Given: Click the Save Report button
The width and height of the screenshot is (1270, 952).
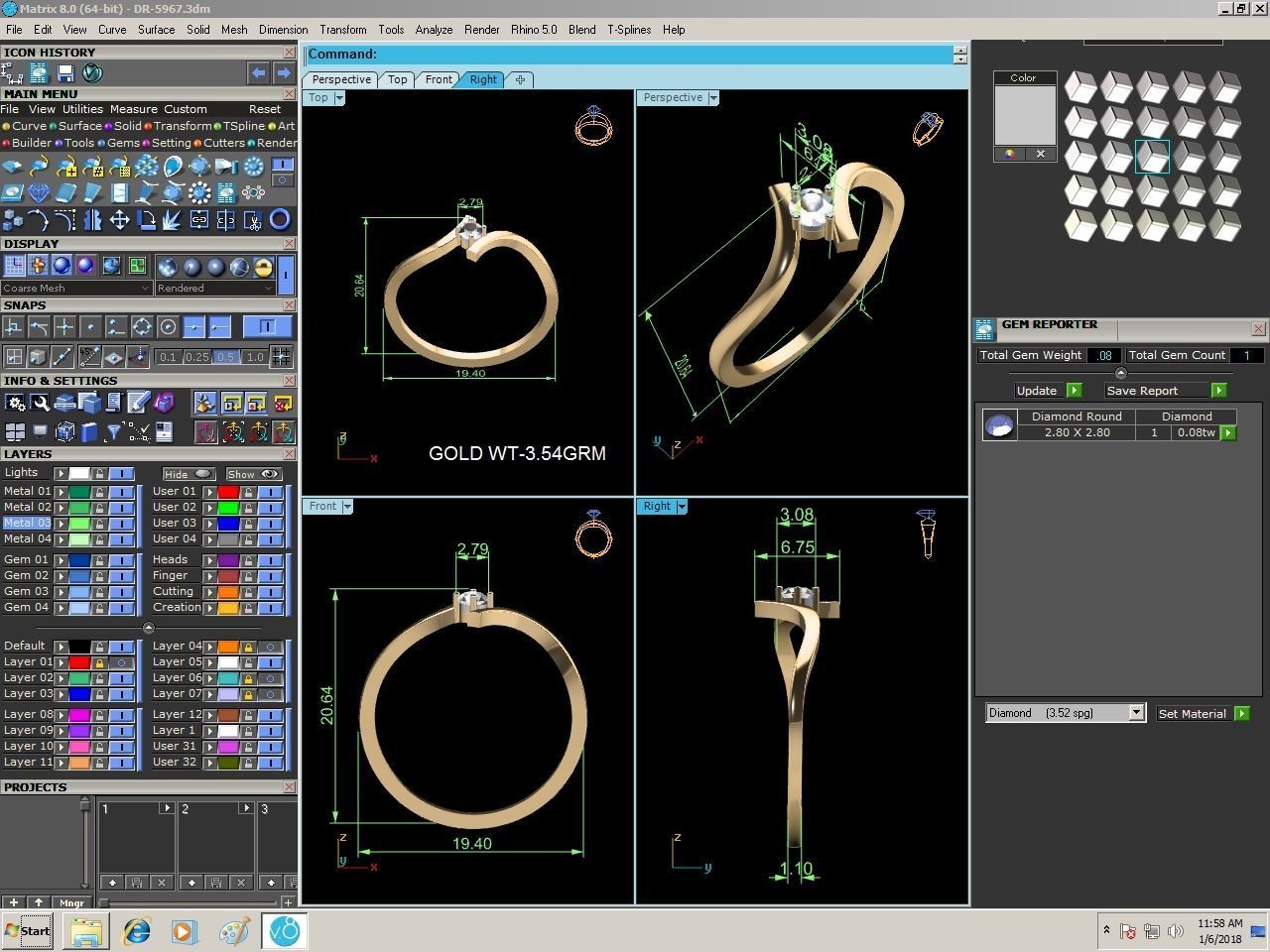Looking at the screenshot, I should tap(1166, 391).
